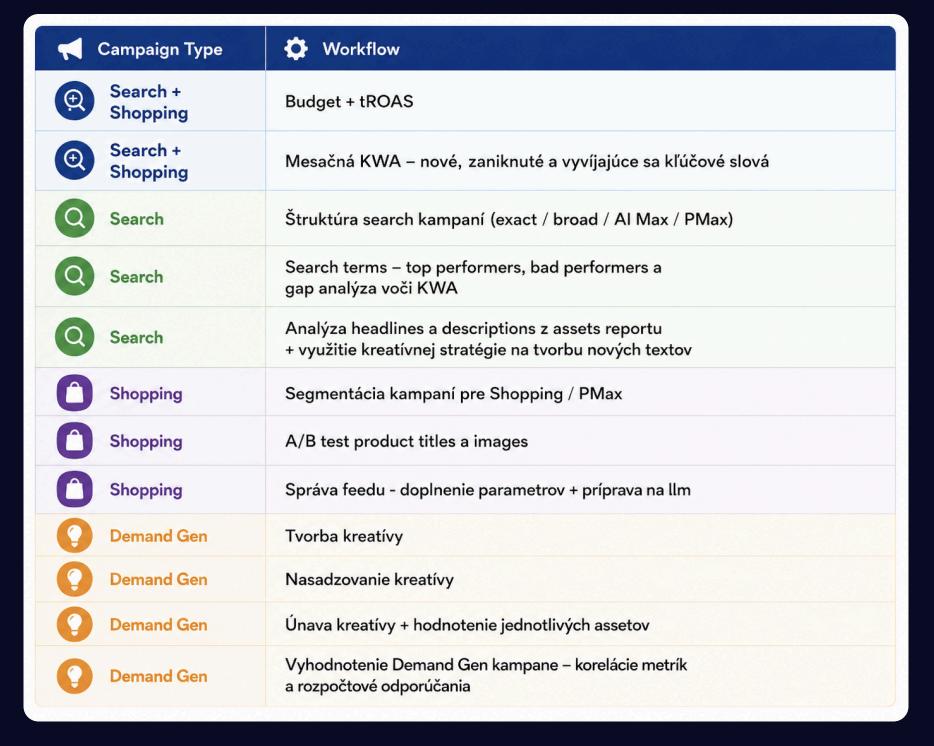Click green search icon in Analýza headlines row
The height and width of the screenshot is (746, 934).
point(74,337)
